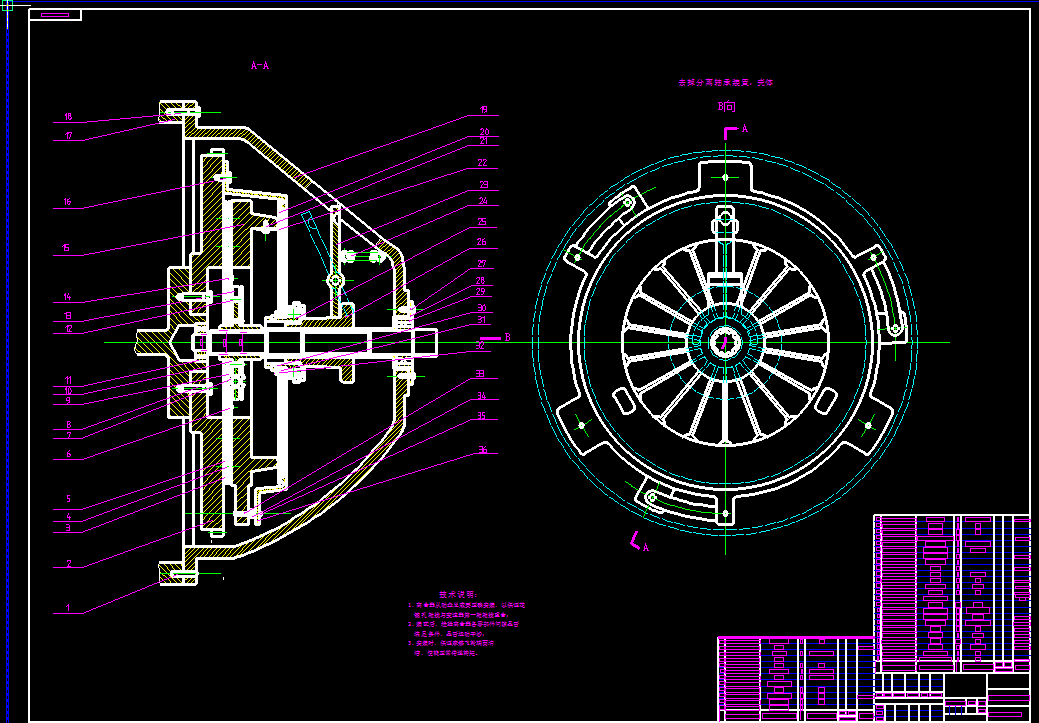Viewport: 1039px width, 723px height.
Task: Select part number label "9"
Action: point(68,401)
